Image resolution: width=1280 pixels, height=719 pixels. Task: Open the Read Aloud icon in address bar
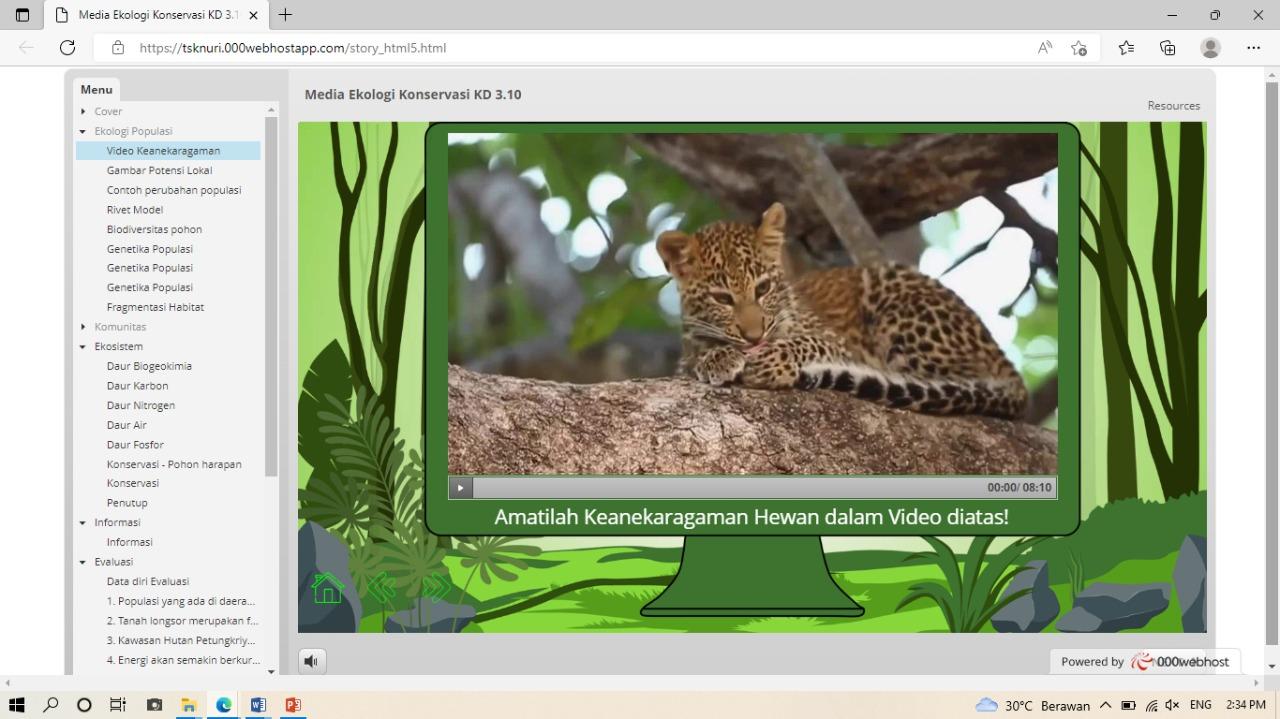pyautogui.click(x=1045, y=47)
